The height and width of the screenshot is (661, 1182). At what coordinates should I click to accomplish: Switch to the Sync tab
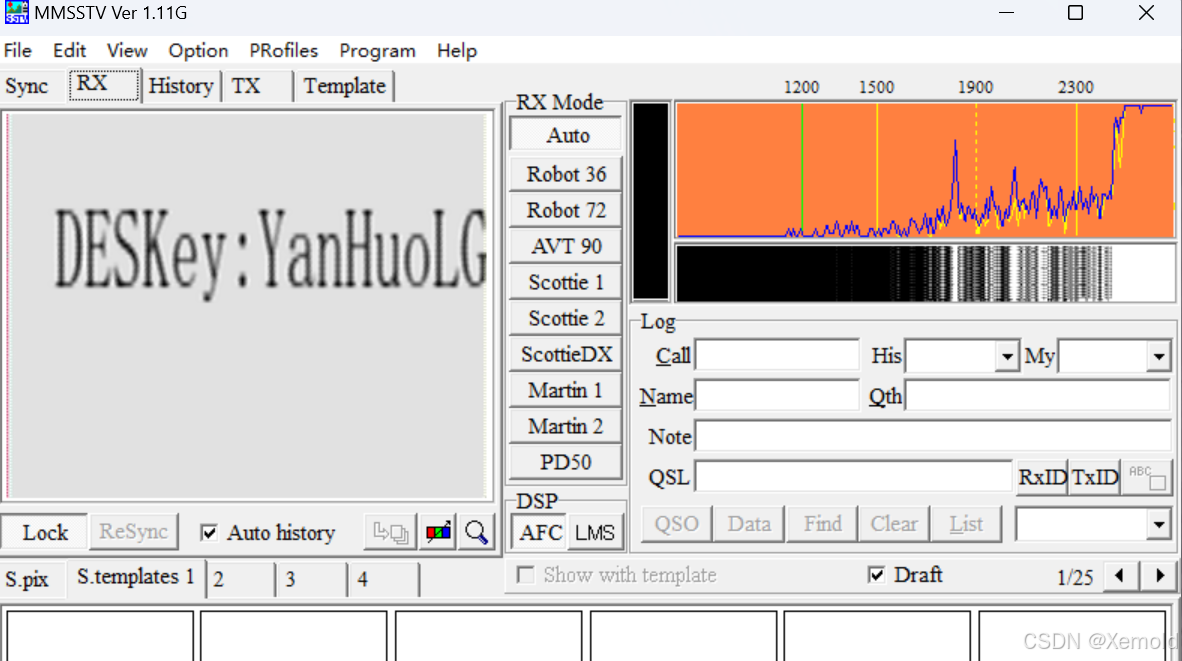(27, 86)
